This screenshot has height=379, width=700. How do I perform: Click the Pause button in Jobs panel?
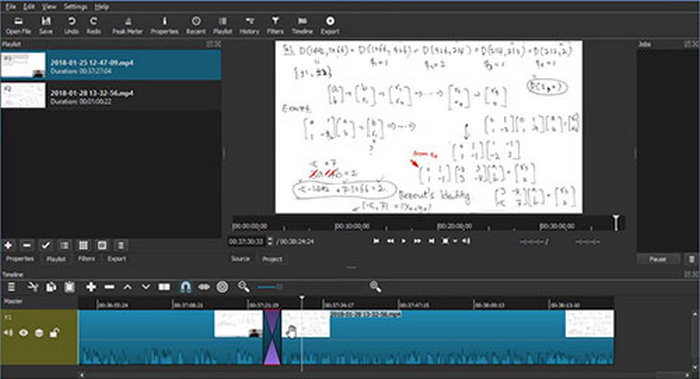[x=658, y=259]
